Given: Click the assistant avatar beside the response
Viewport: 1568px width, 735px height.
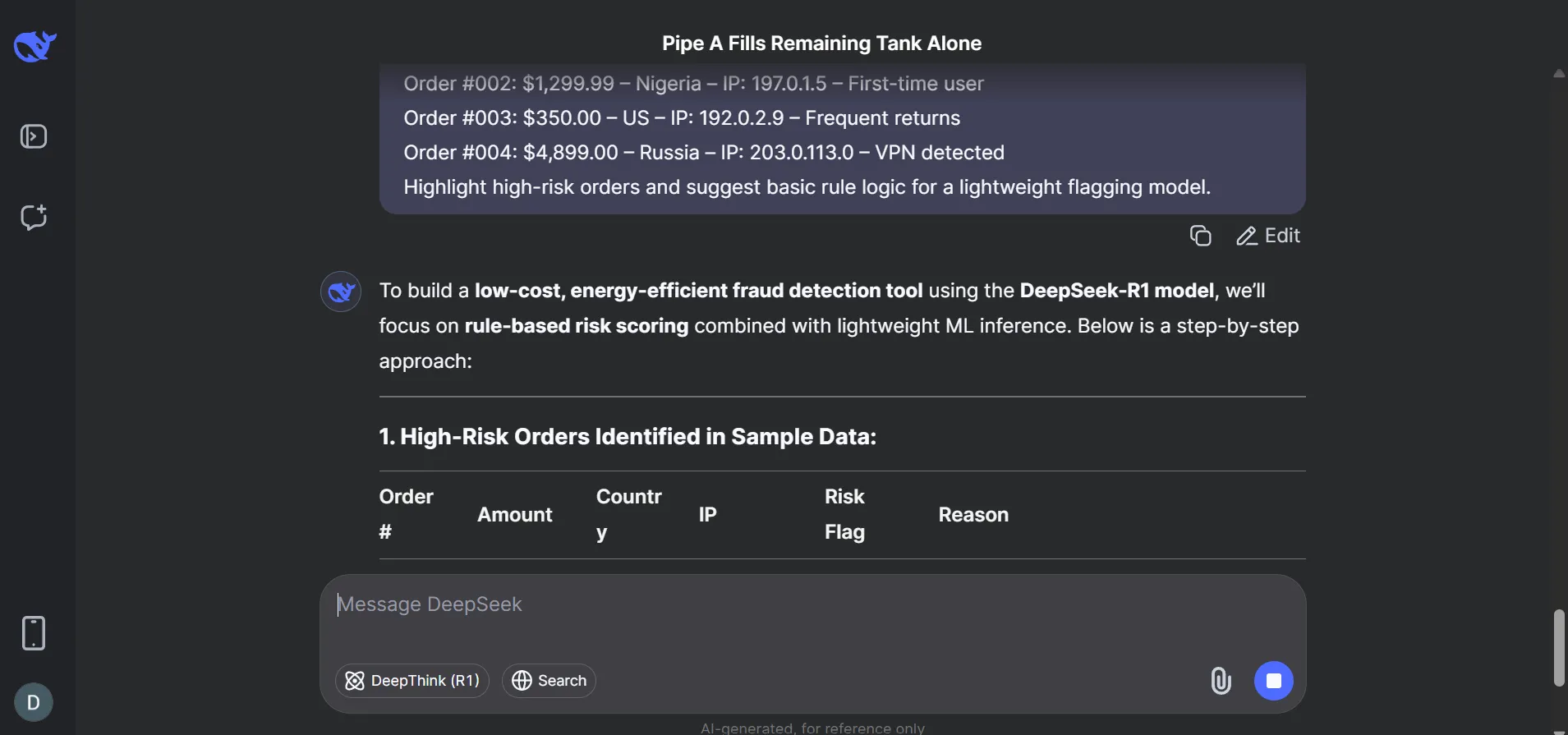Looking at the screenshot, I should [341, 292].
